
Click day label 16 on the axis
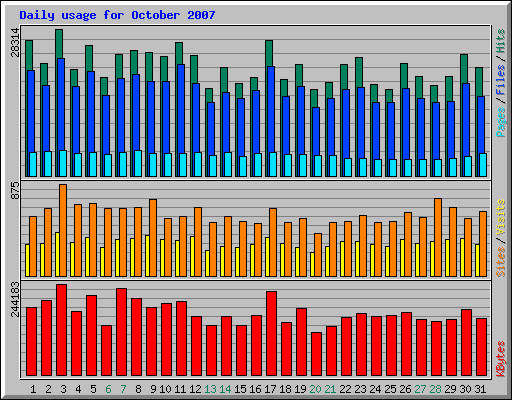[255, 389]
